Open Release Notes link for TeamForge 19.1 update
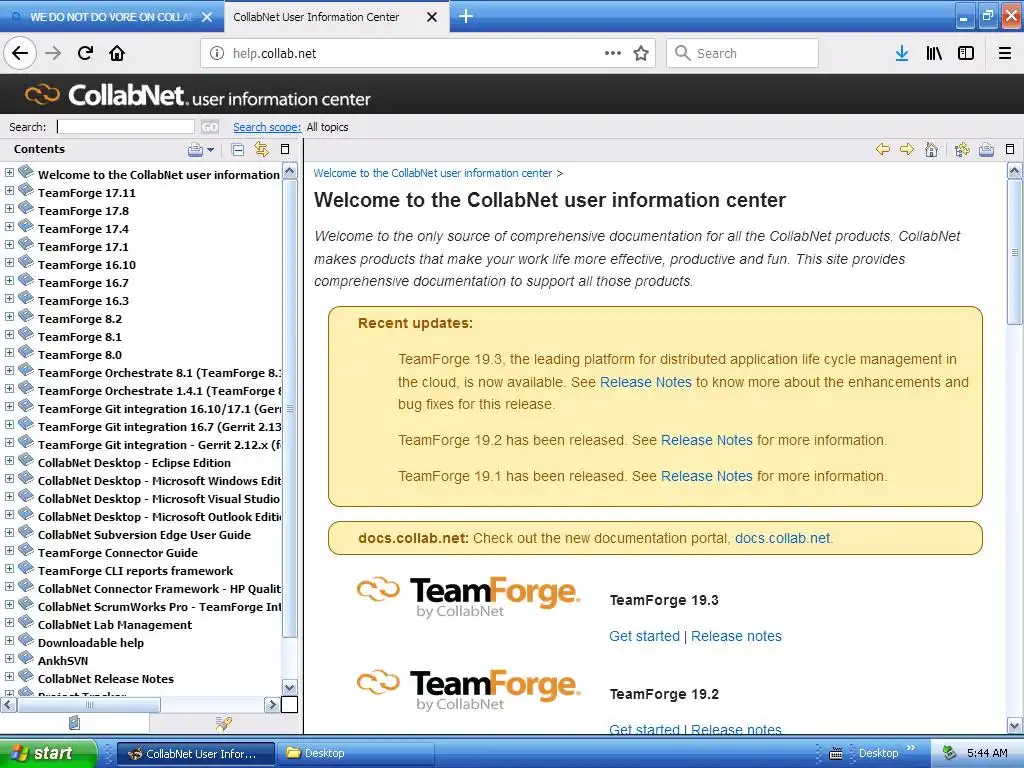Viewport: 1024px width, 768px height. point(707,476)
